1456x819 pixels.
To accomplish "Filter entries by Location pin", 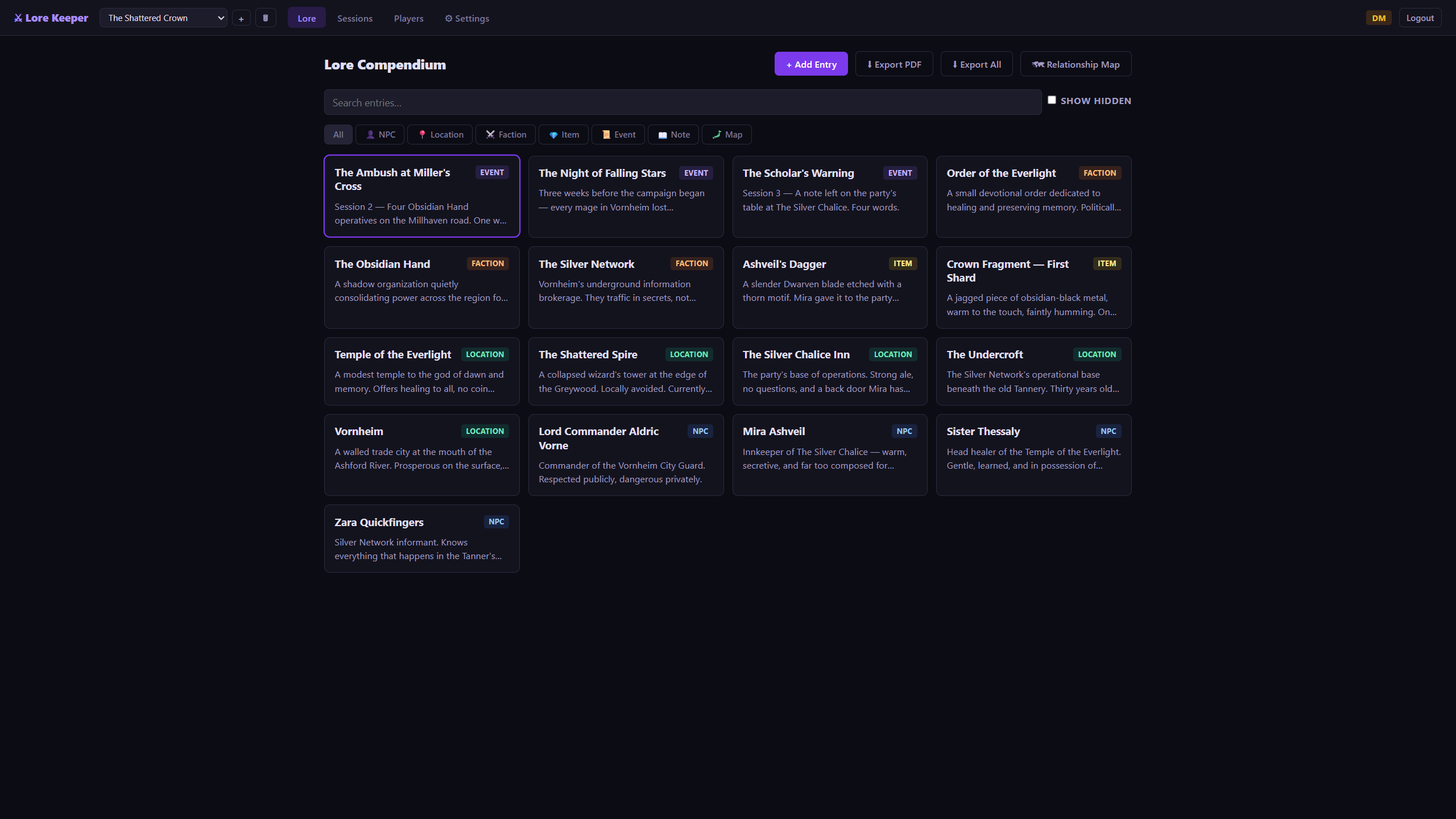I will tap(440, 135).
